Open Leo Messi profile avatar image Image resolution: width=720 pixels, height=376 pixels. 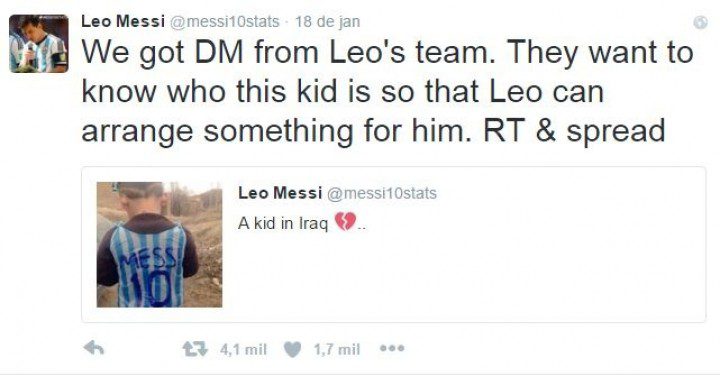pyautogui.click(x=39, y=44)
